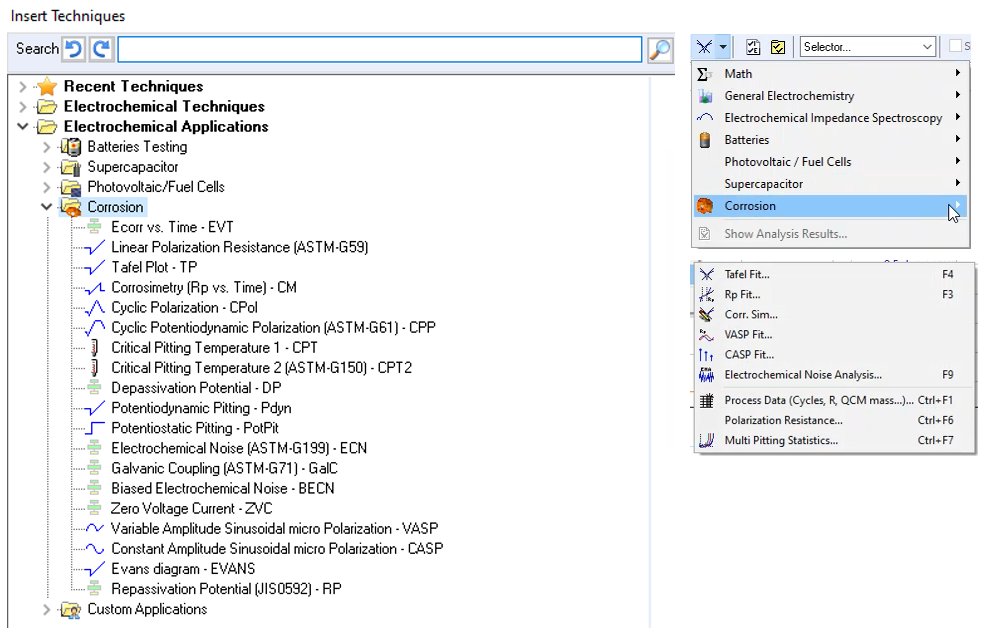Open the analysis button dropdown arrow
This screenshot has height=636, width=988.
tap(723, 47)
